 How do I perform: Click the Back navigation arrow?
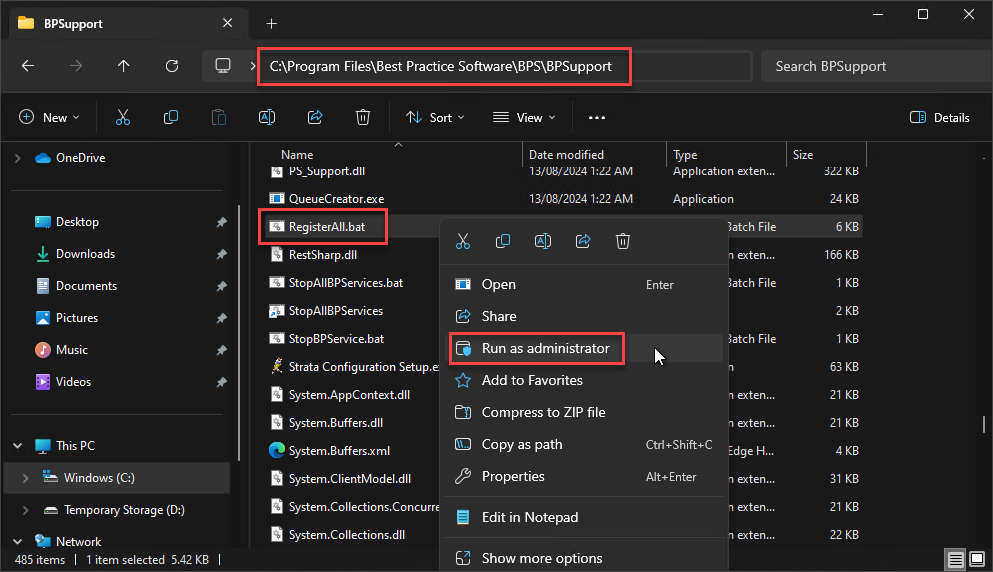tap(28, 66)
